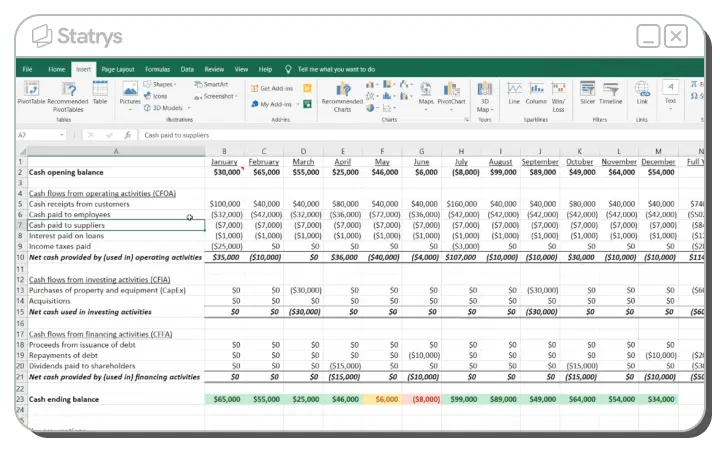This screenshot has height=453, width=720.
Task: Expand the Name Box dropdown arrow
Action: tap(62, 135)
